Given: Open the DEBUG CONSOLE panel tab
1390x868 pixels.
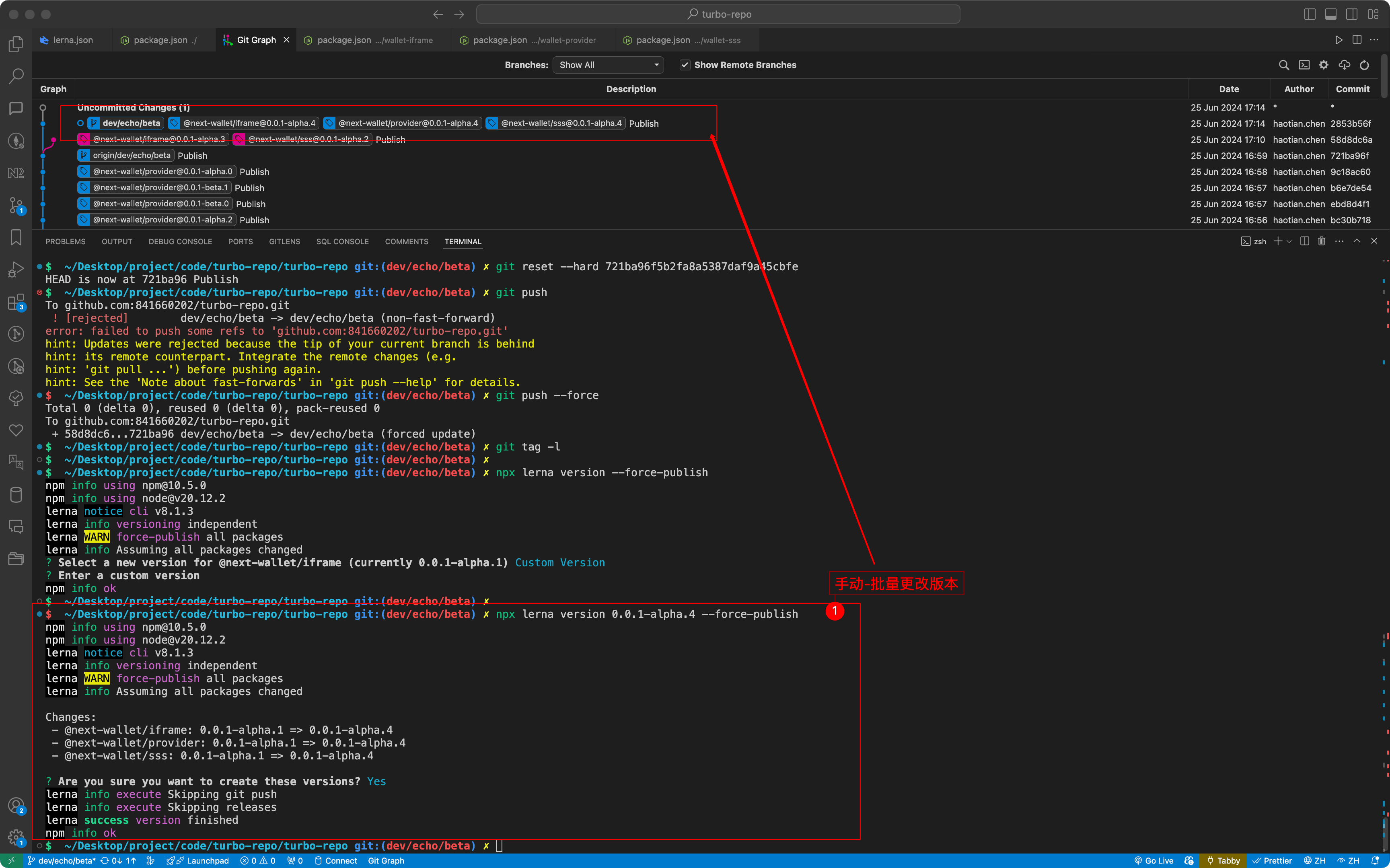Looking at the screenshot, I should (180, 242).
